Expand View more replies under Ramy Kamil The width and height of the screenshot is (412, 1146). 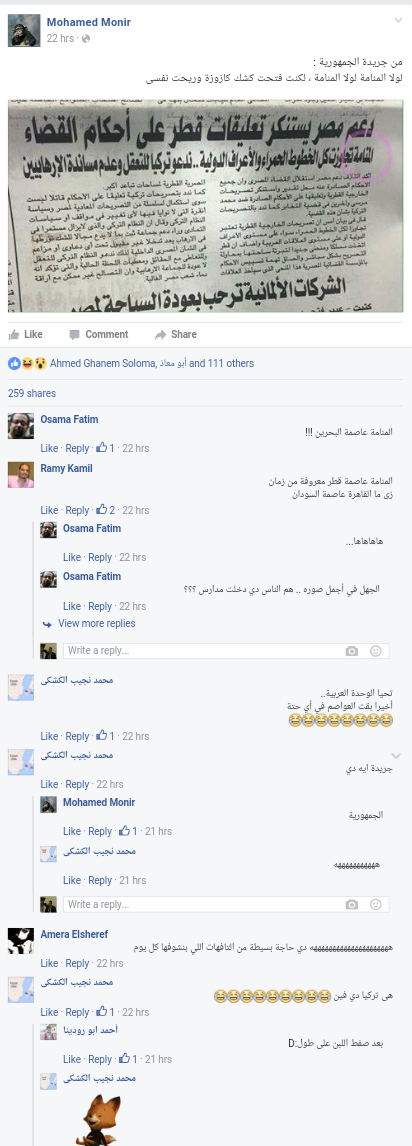(96, 623)
